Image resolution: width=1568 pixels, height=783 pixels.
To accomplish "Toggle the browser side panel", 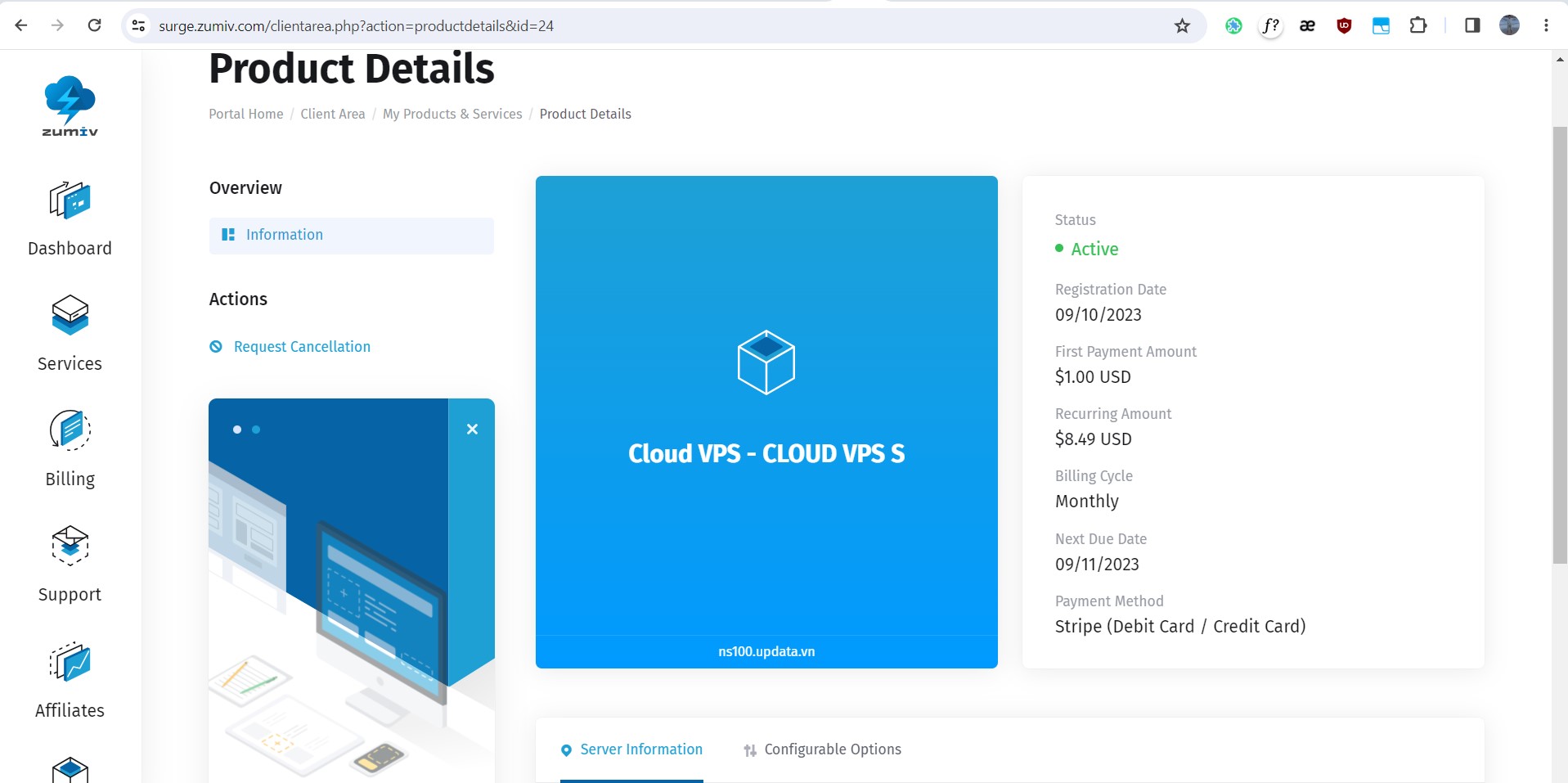I will pos(1472,26).
